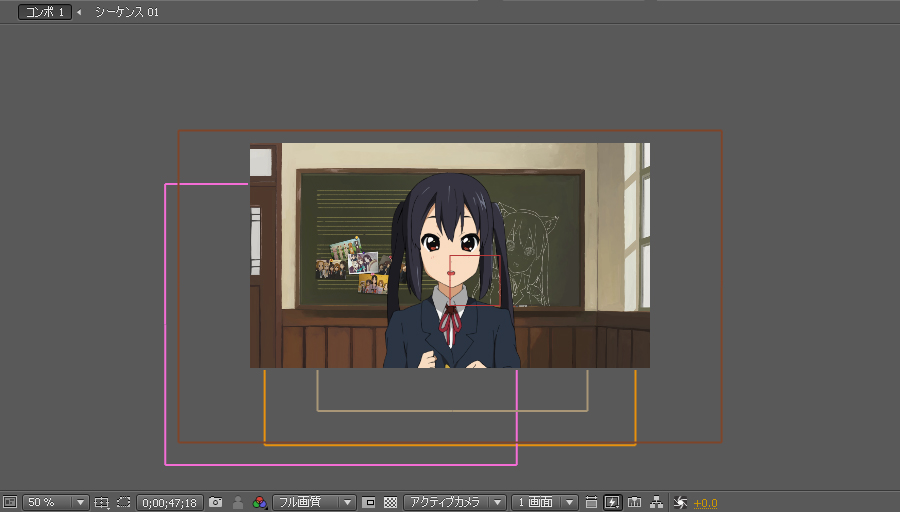Toggle the transparency grid checkerboard icon
This screenshot has width=900, height=512.
(390, 502)
